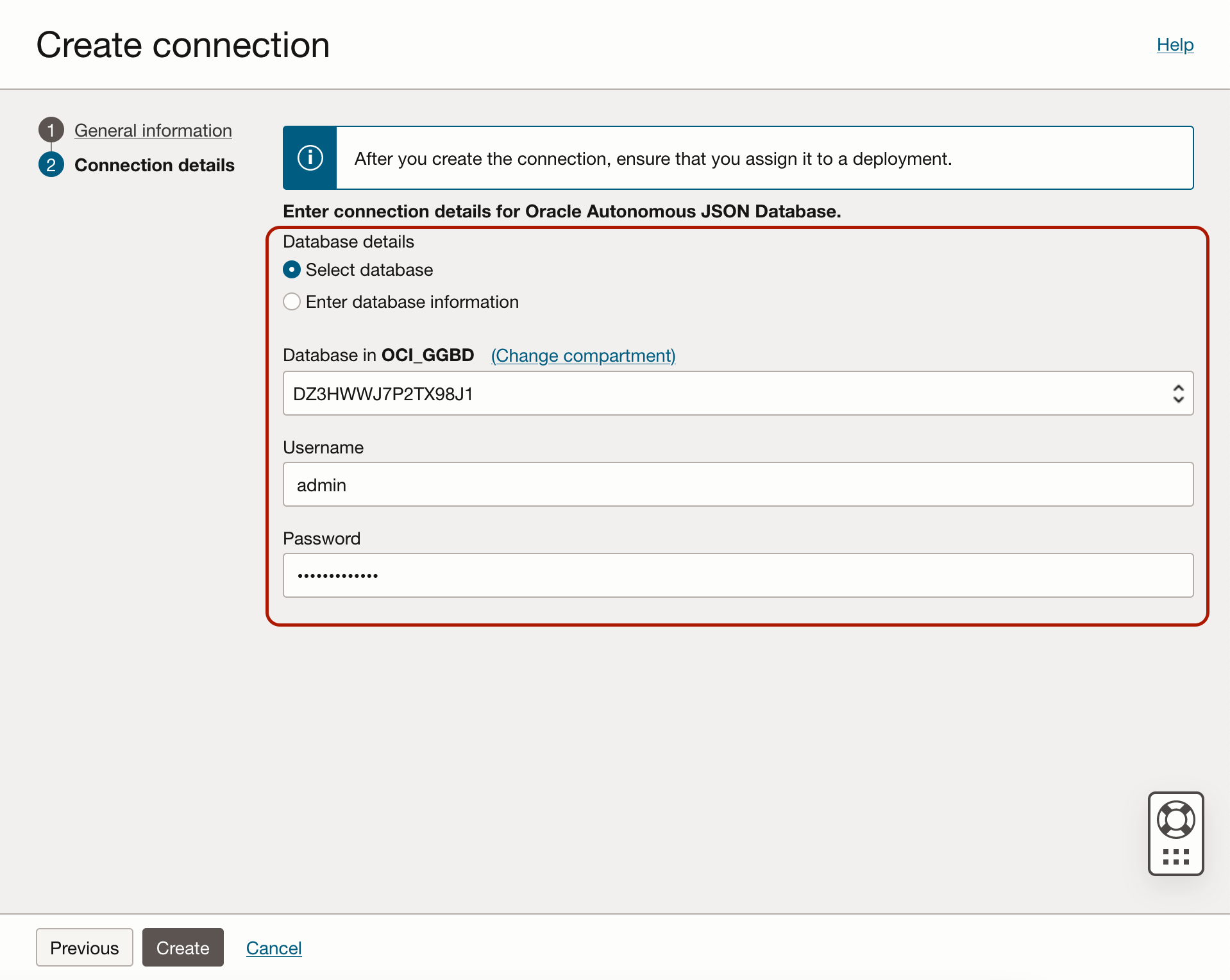Open the Help link
The image size is (1230, 980).
[1175, 45]
